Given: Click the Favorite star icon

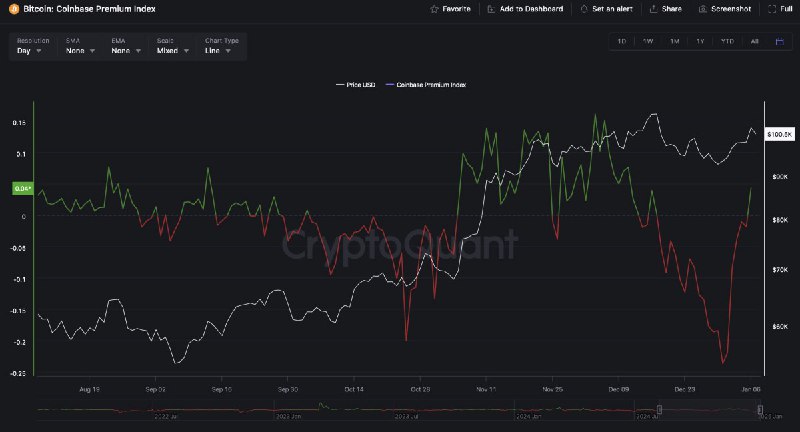Looking at the screenshot, I should click(434, 9).
